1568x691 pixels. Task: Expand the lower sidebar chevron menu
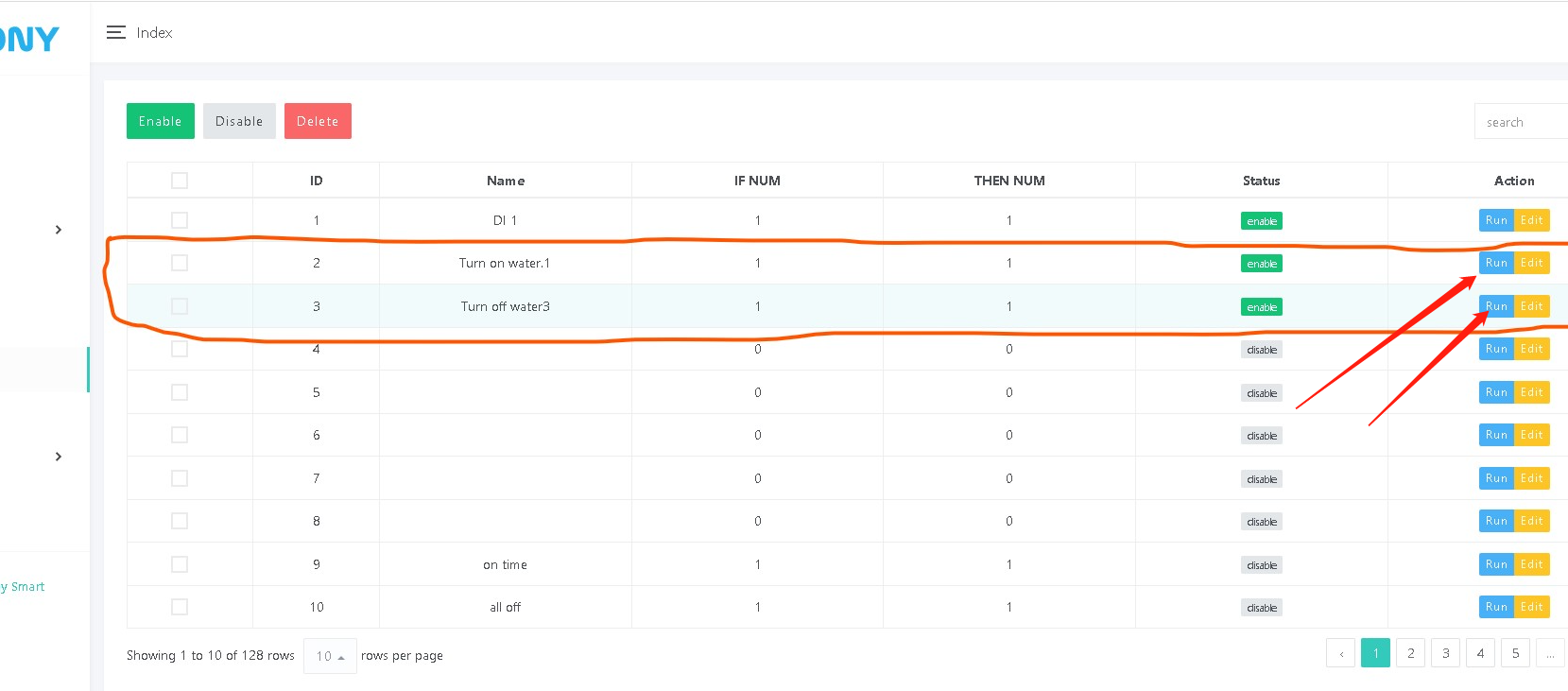(x=59, y=457)
